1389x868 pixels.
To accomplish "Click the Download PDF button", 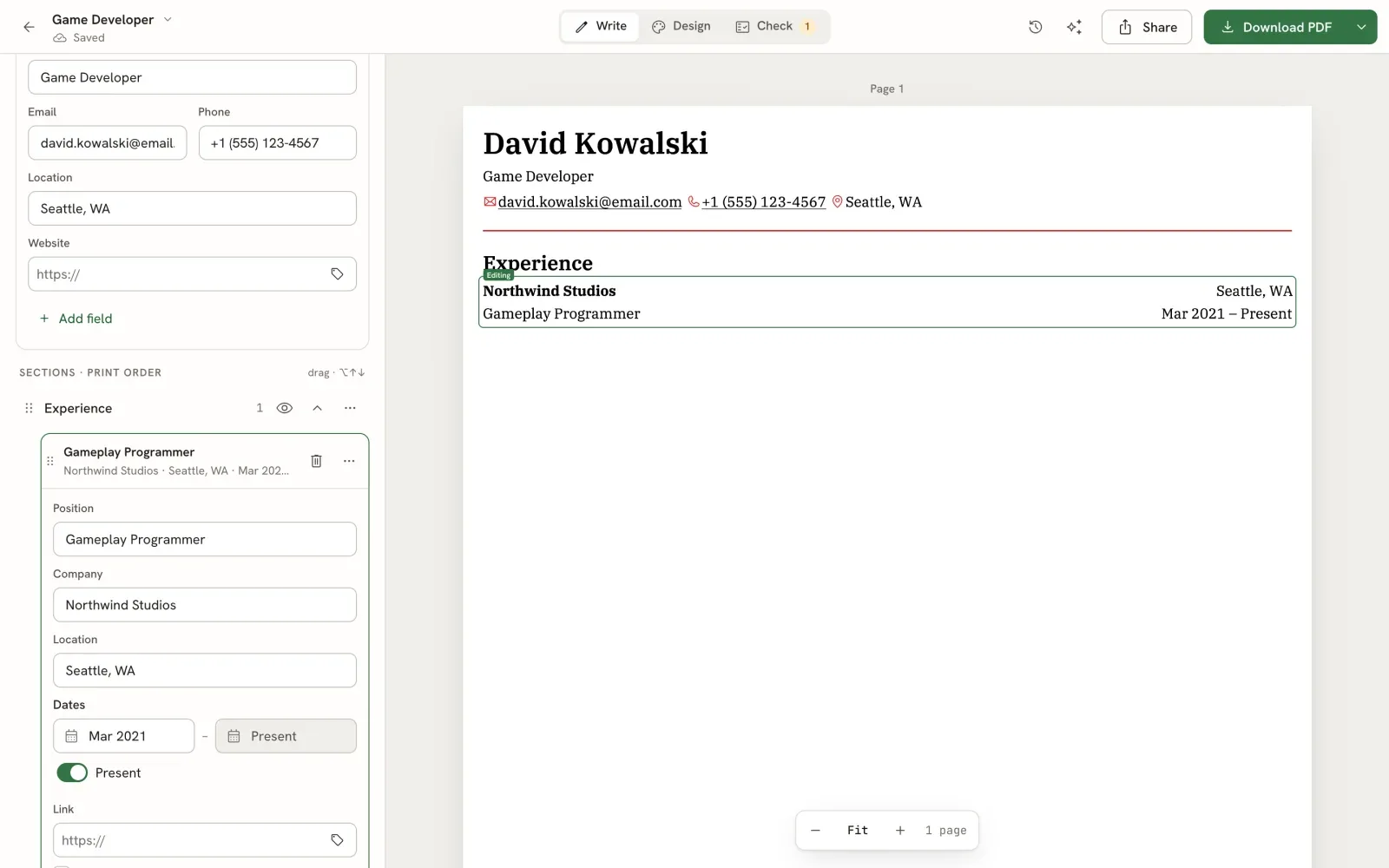I will (x=1276, y=27).
